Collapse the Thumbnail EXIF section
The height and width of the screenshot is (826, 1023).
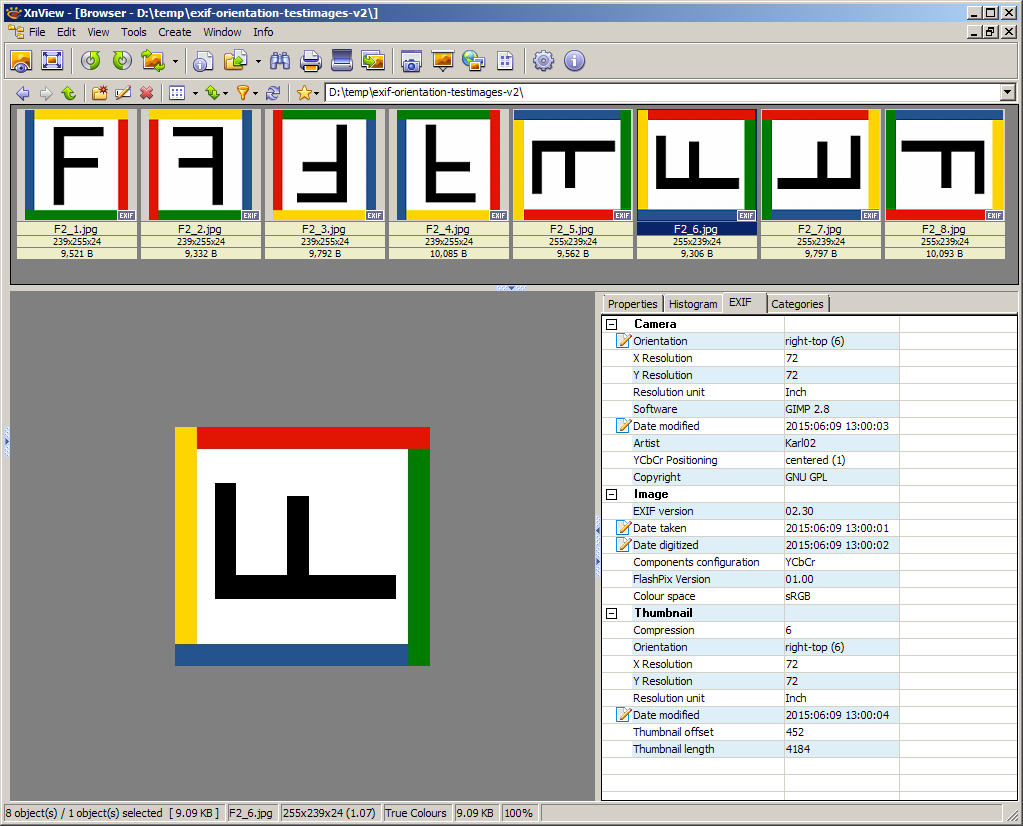(612, 613)
